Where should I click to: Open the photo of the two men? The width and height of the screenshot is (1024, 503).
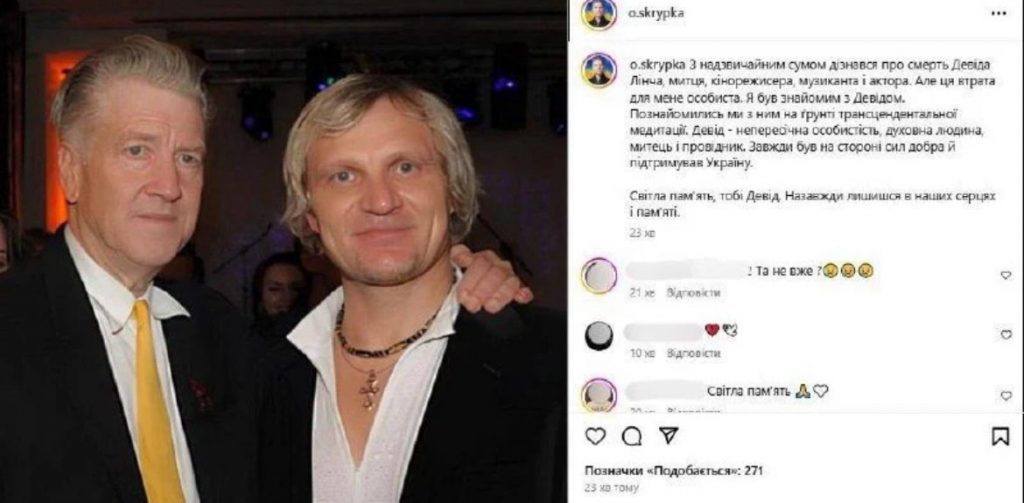(x=283, y=252)
